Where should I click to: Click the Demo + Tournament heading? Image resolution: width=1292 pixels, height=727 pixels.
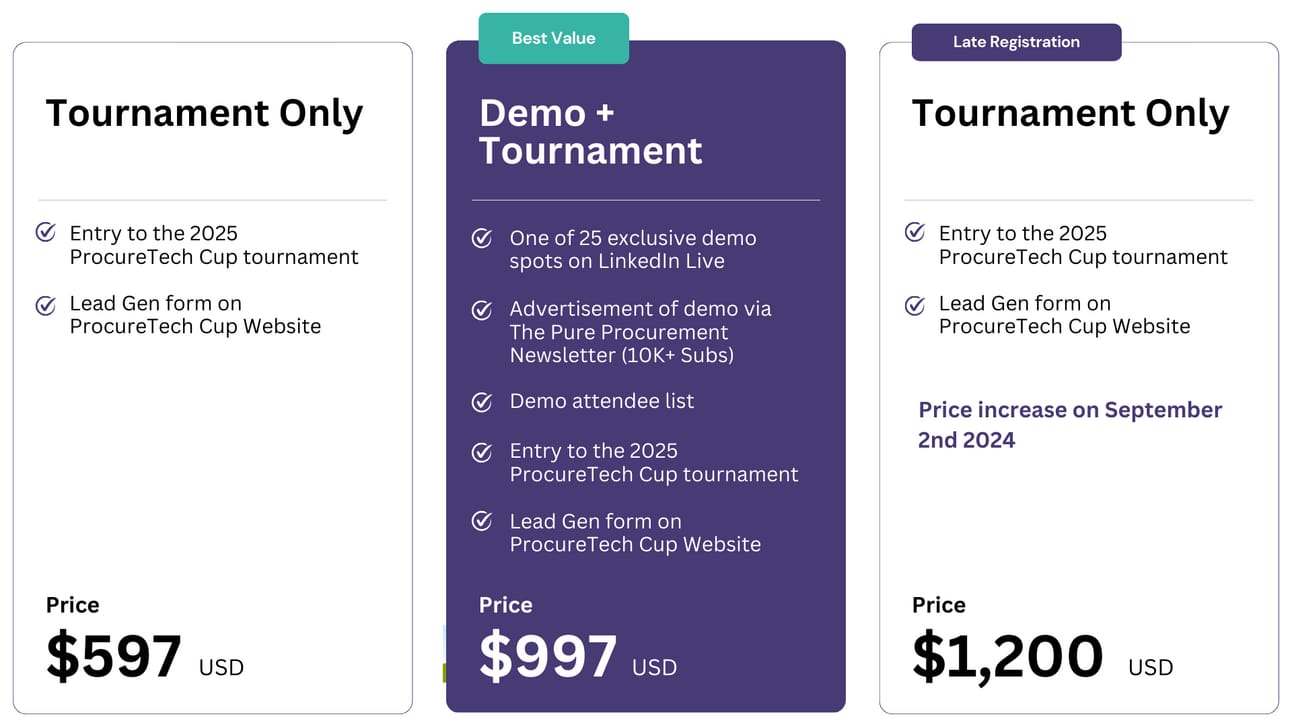pos(591,132)
